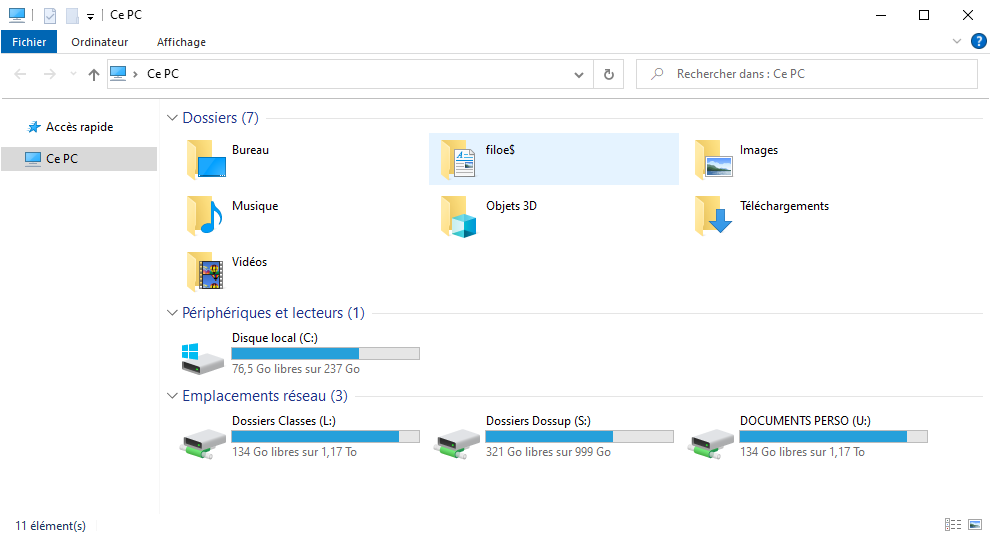Click the Dossiers Dossup (S:) usage bar

coord(580,436)
